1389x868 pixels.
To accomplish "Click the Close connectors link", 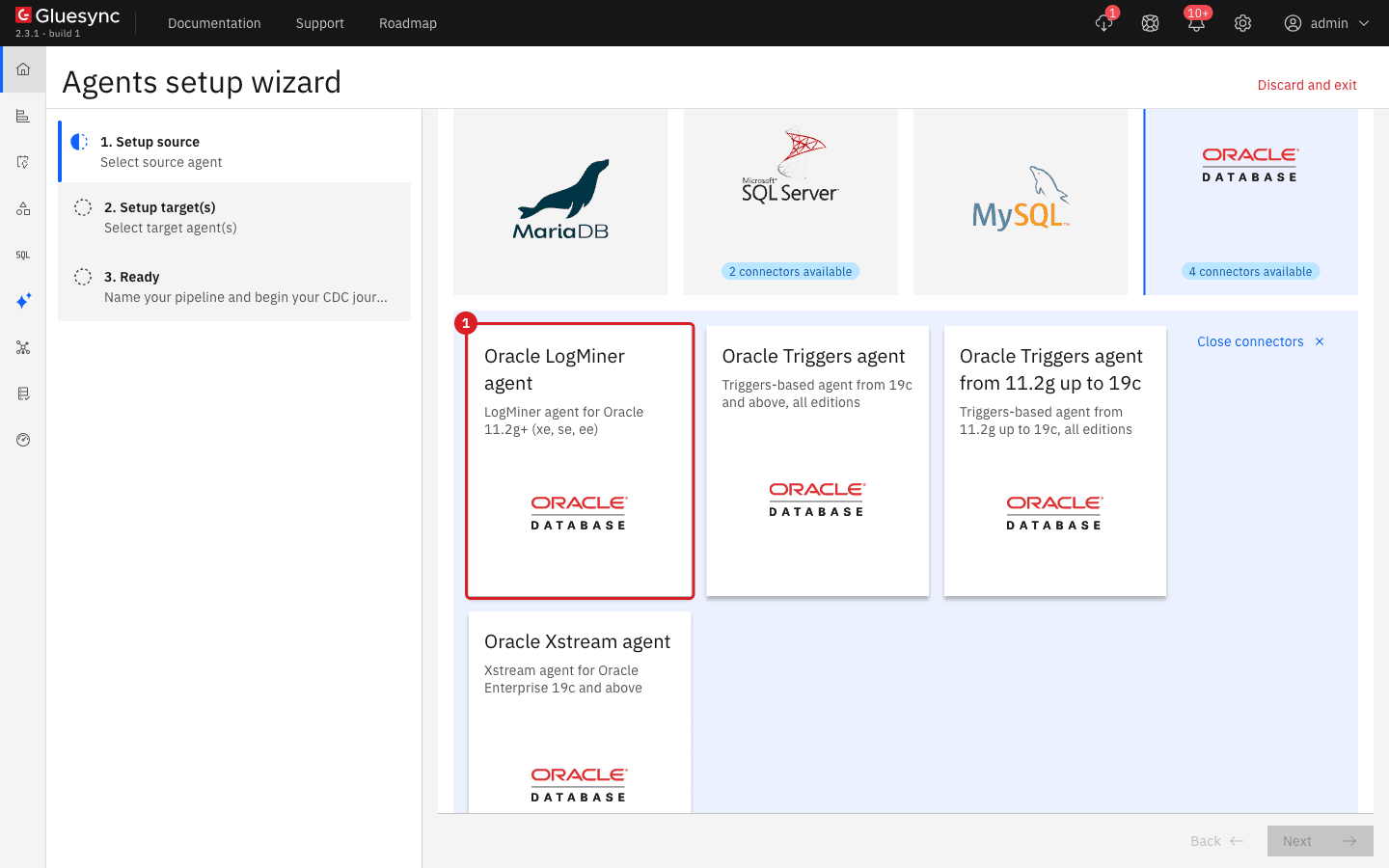I will [1250, 341].
